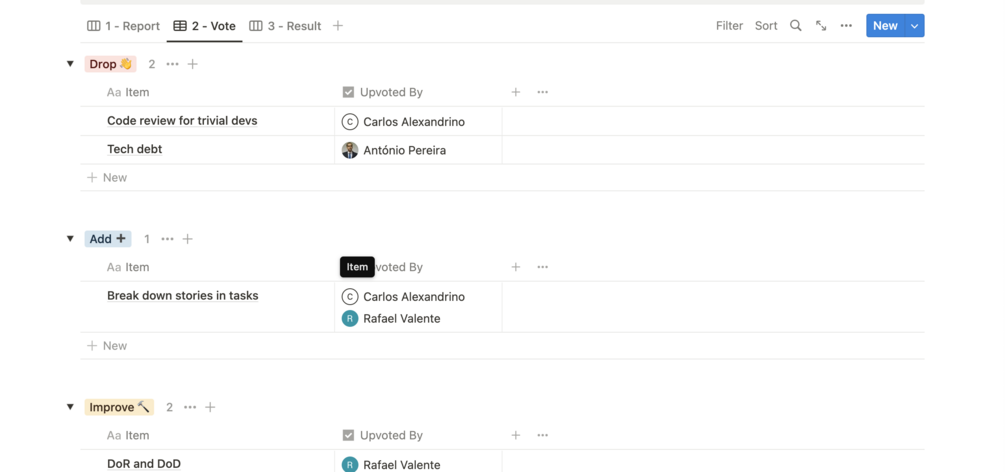This screenshot has height=472, width=1005.
Task: Click plus icon next to Improve group
Action: tap(210, 407)
